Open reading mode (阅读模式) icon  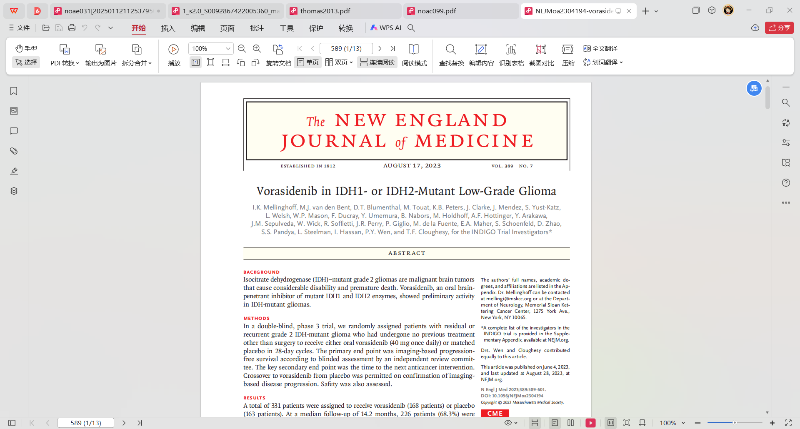coord(414,55)
